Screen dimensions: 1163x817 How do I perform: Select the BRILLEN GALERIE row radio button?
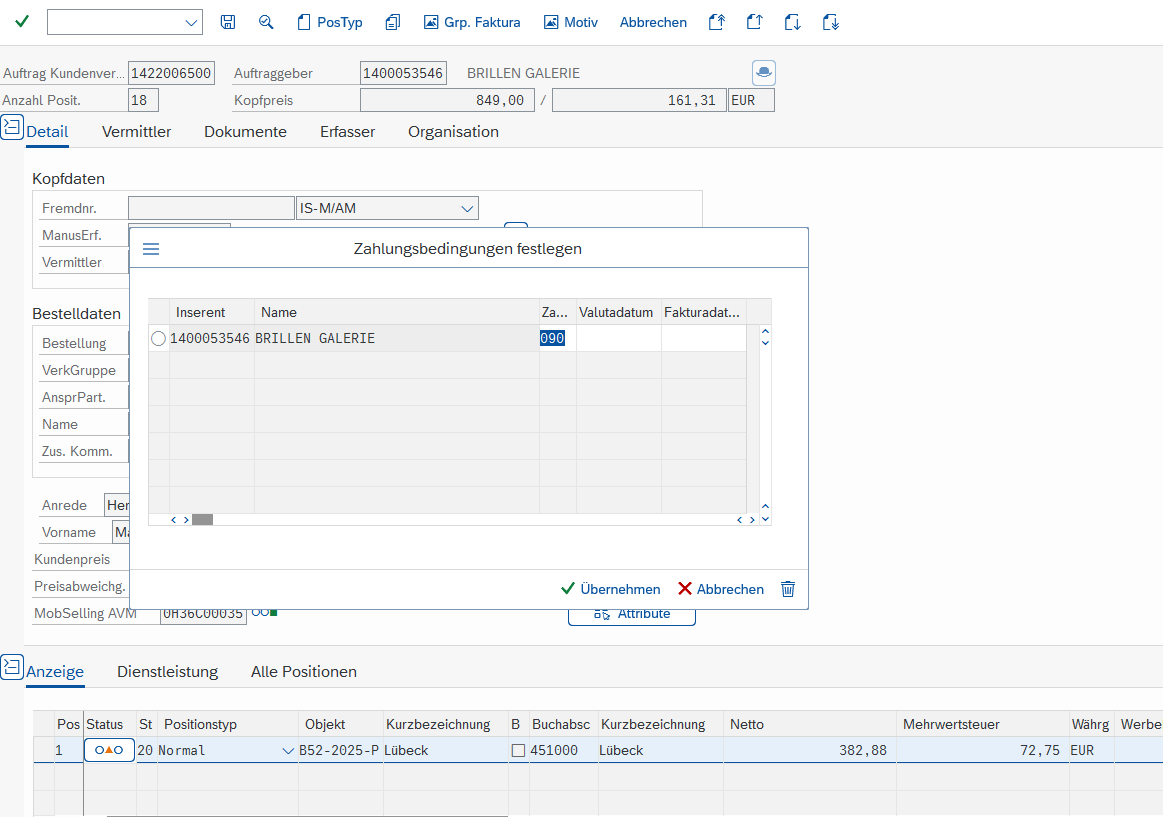click(x=158, y=339)
